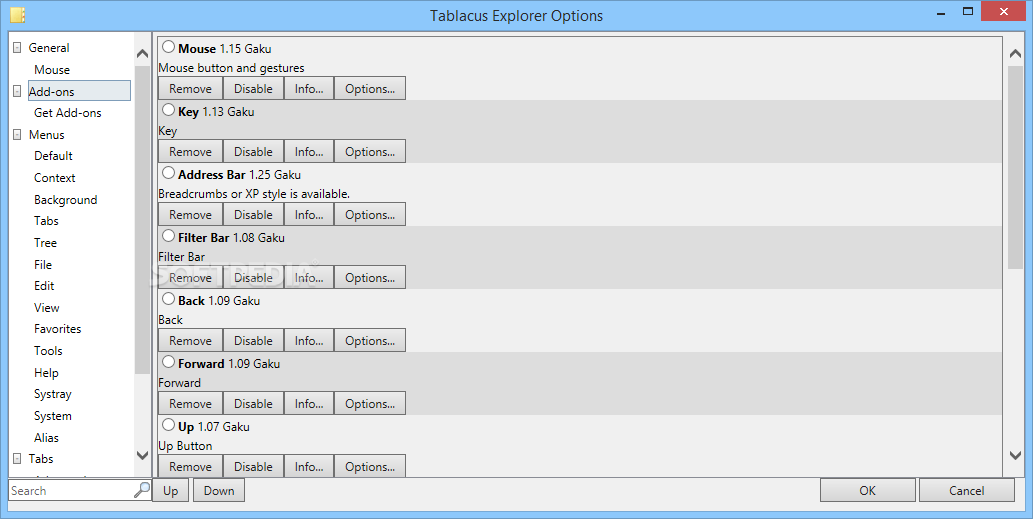Click the folder icon in title bar
Image resolution: width=1033 pixels, height=519 pixels.
pos(18,14)
